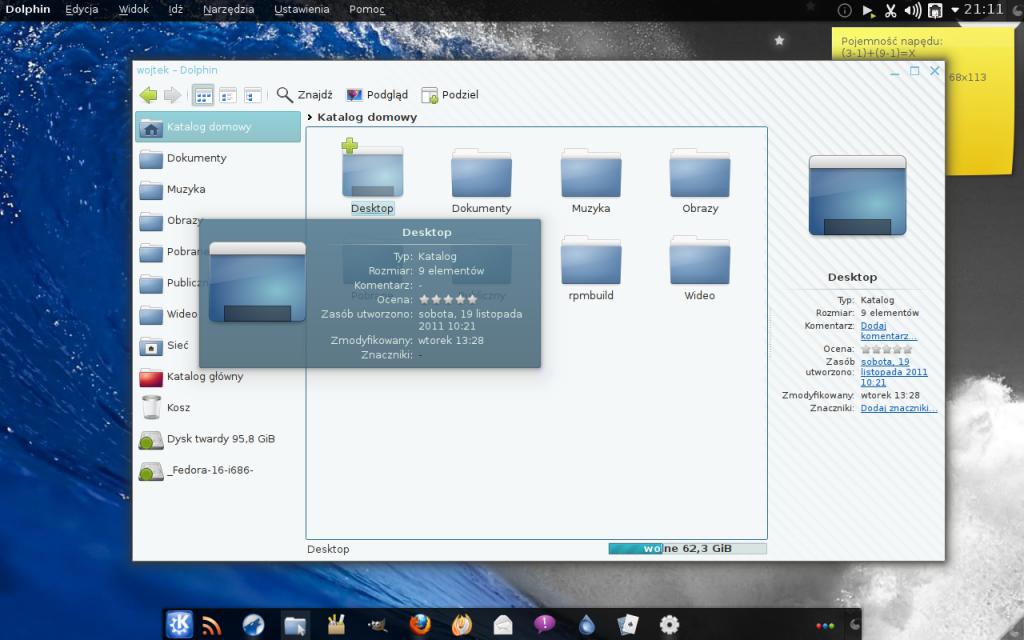The height and width of the screenshot is (640, 1024).
Task: Select the Muzyka folder in file view
Action: pyautogui.click(x=591, y=181)
